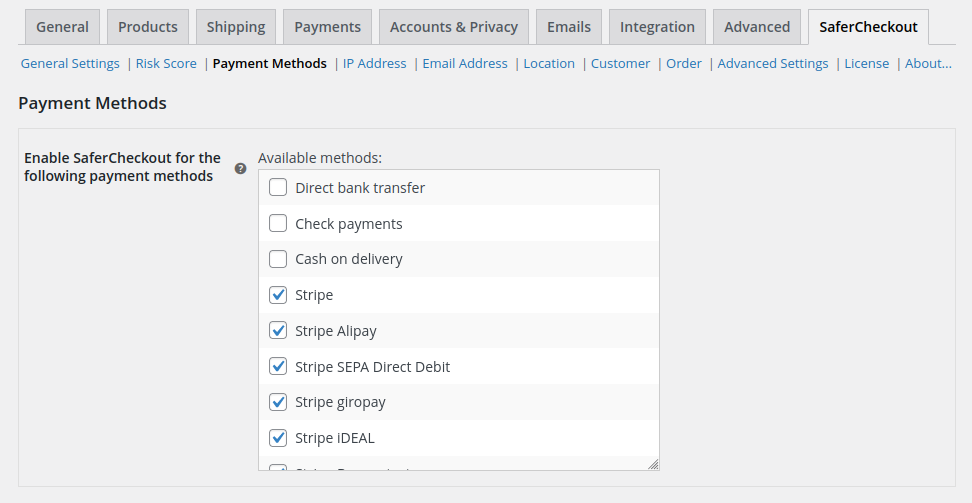Click the Check payments label
Screen dimensions: 972x503
point(348,223)
